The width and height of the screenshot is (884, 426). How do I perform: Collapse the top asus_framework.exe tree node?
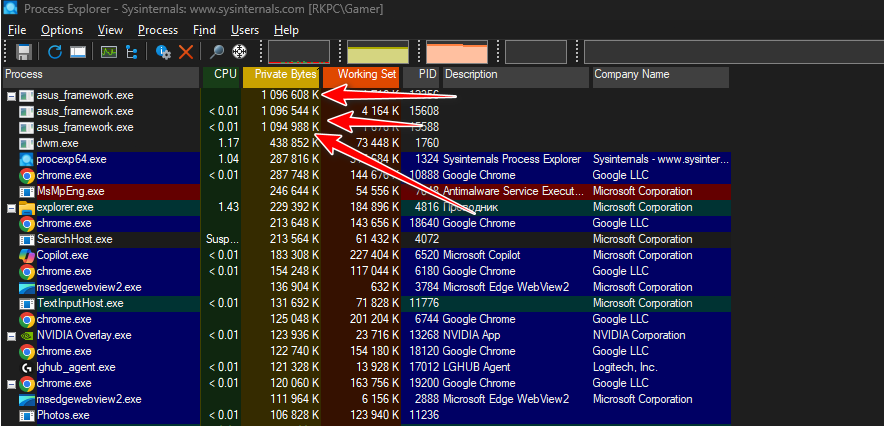(11, 96)
